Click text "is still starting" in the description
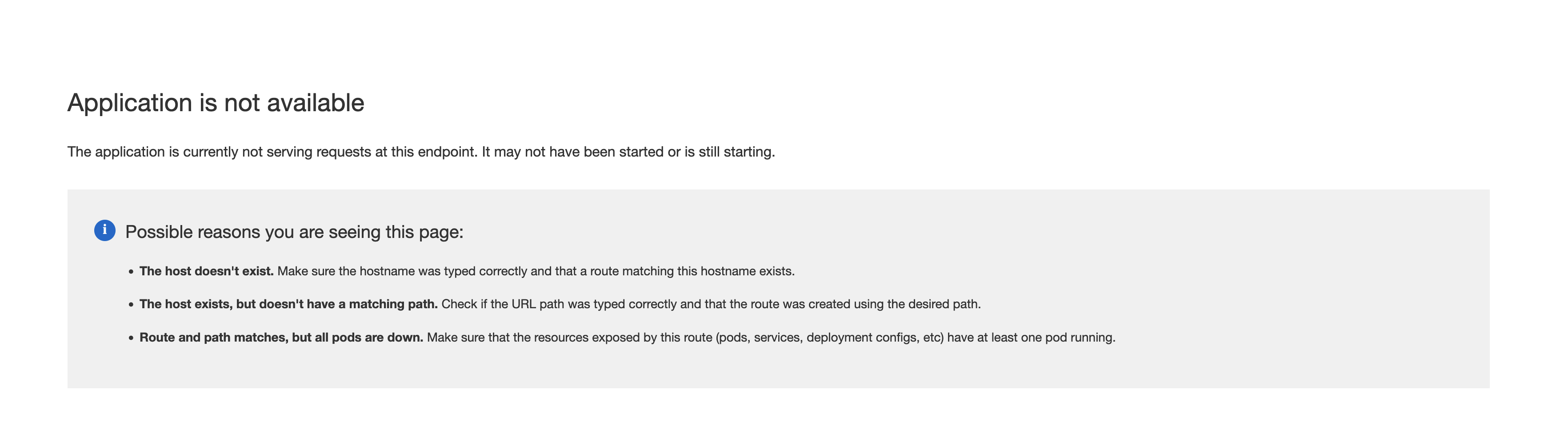 coord(729,152)
